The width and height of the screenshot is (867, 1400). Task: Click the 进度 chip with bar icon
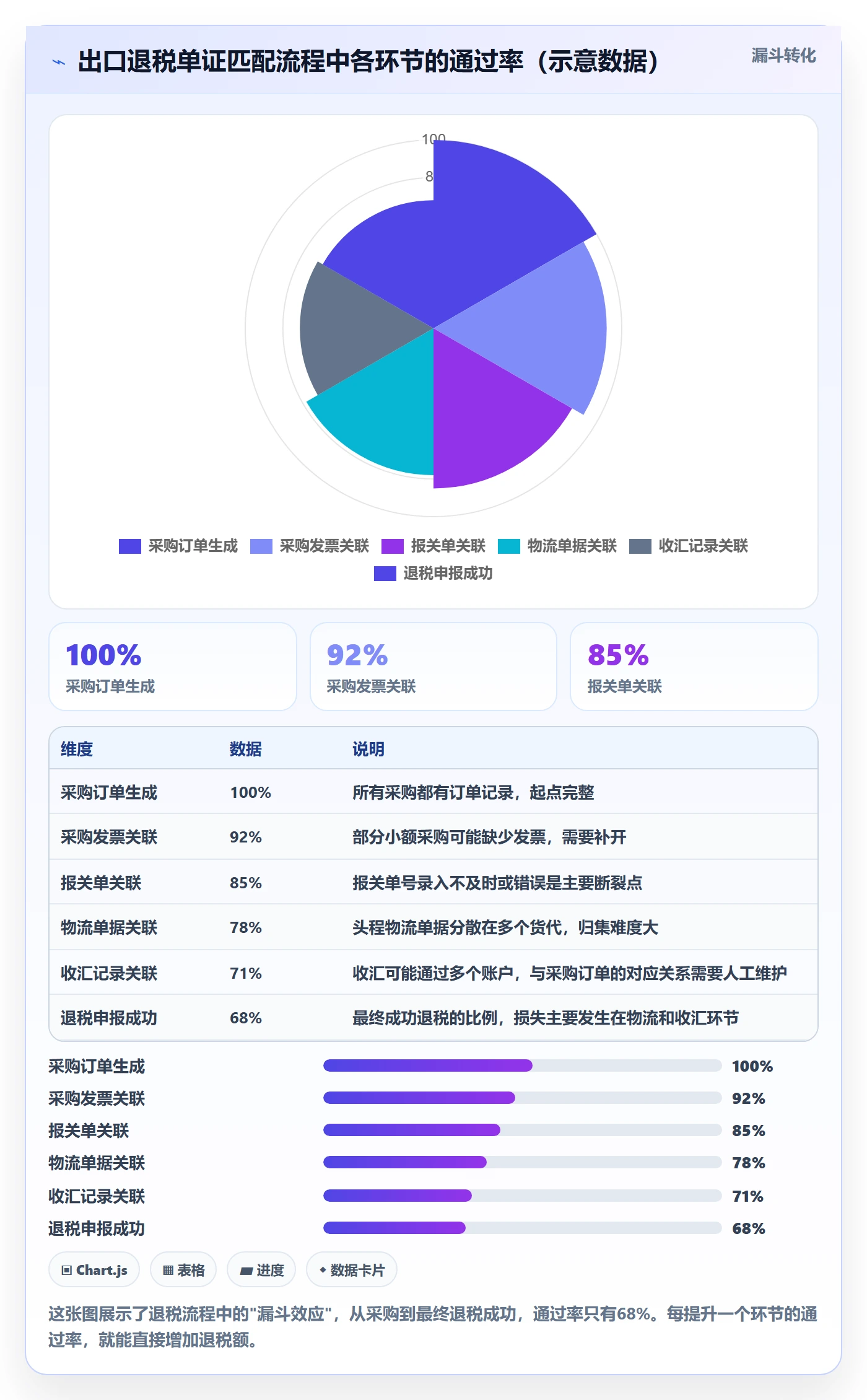click(261, 1270)
